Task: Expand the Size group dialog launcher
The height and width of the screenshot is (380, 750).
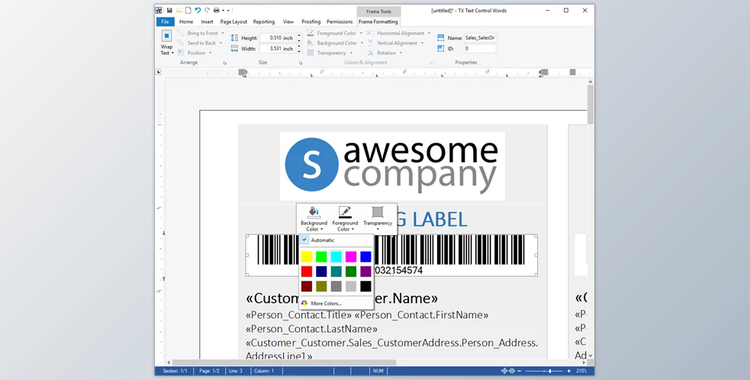Action: pyautogui.click(x=300, y=63)
